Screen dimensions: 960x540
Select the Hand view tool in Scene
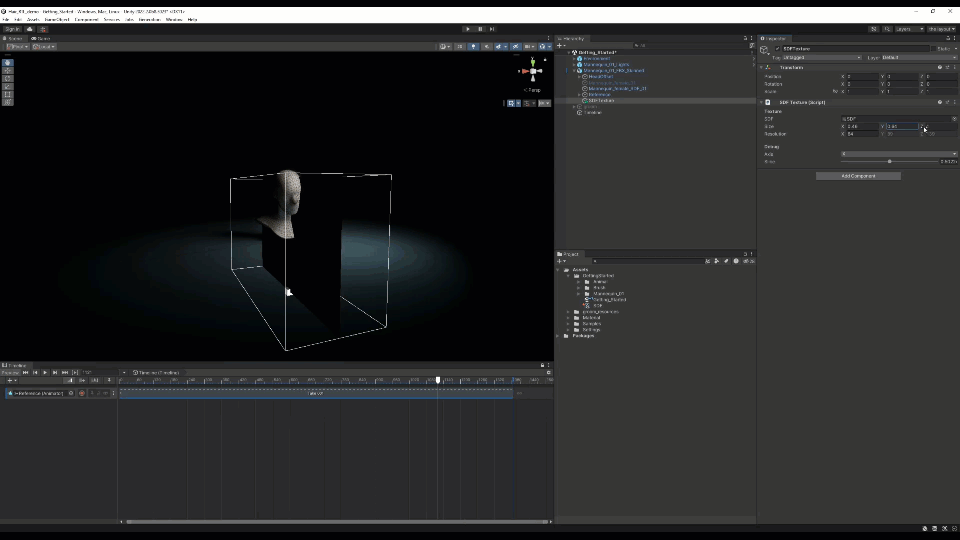(8, 62)
